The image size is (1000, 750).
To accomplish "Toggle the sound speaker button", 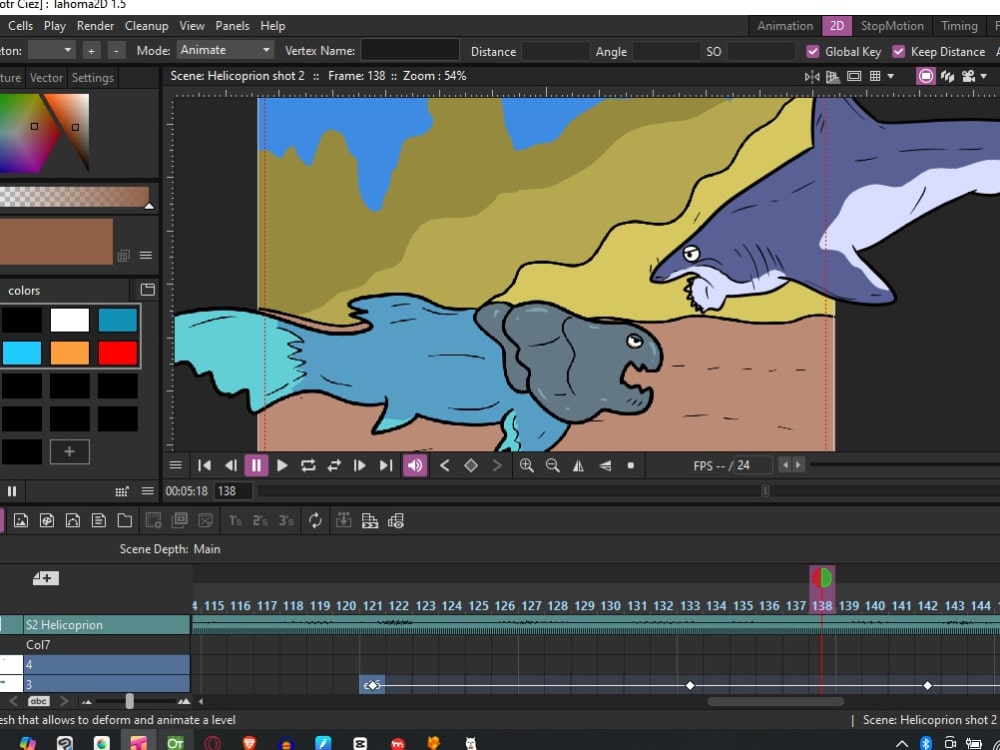I will pos(415,466).
